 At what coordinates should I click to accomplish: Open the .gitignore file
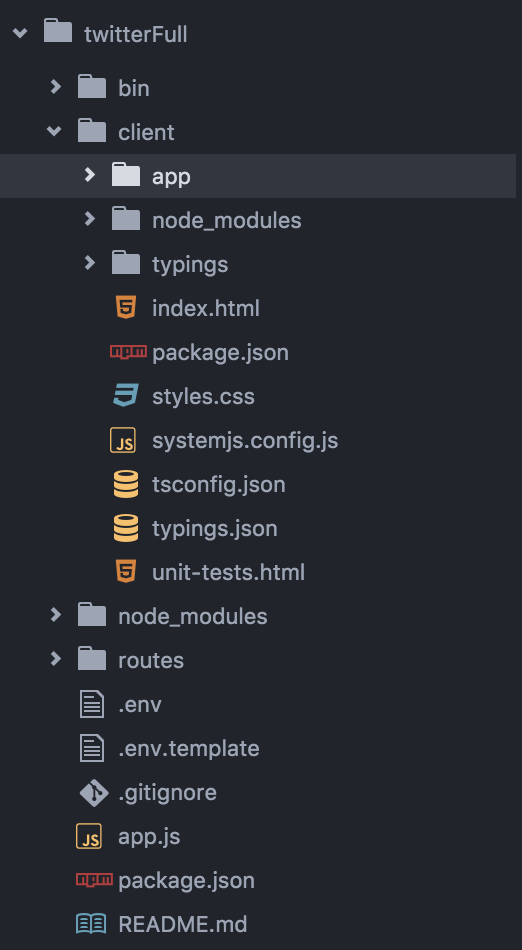tap(167, 793)
